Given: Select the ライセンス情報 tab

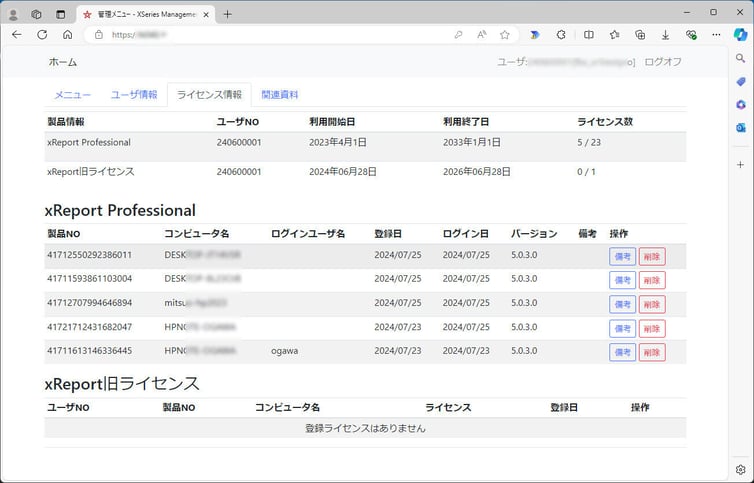Looking at the screenshot, I should tap(209, 95).
